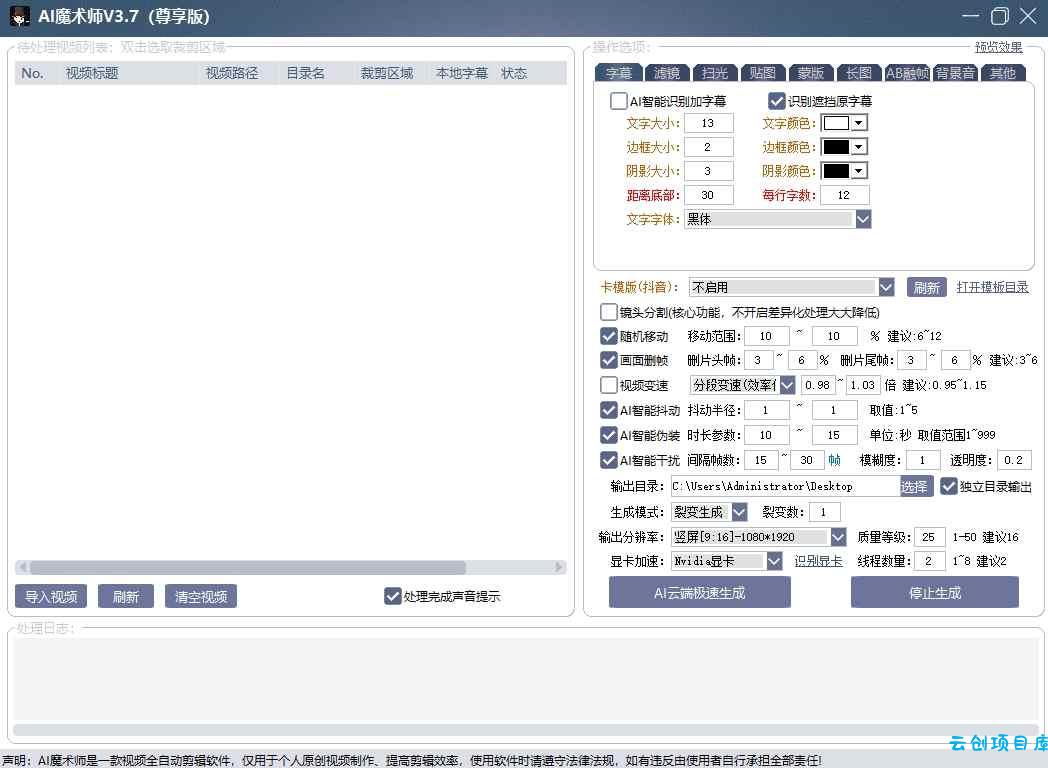Pick the 文字颜色 white color swatch

pyautogui.click(x=836, y=123)
